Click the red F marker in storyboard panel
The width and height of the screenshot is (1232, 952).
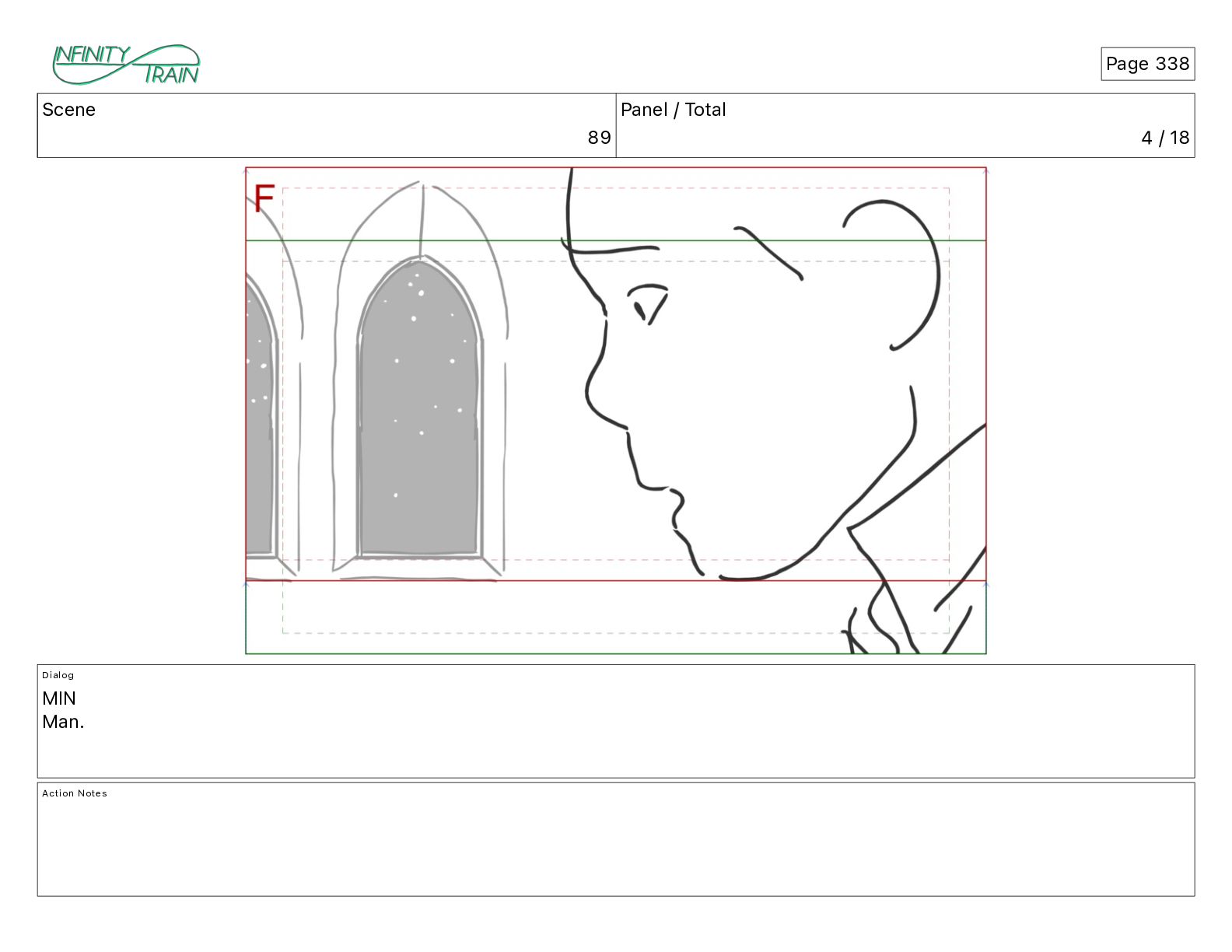264,198
